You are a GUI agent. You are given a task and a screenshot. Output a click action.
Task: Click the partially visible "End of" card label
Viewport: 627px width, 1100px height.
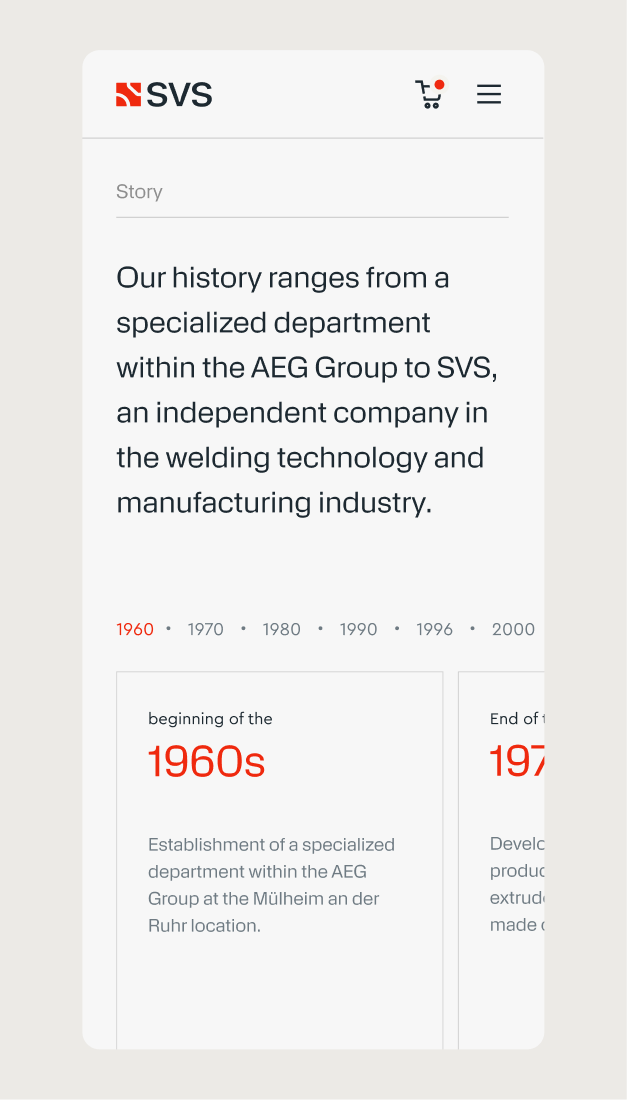click(515, 719)
